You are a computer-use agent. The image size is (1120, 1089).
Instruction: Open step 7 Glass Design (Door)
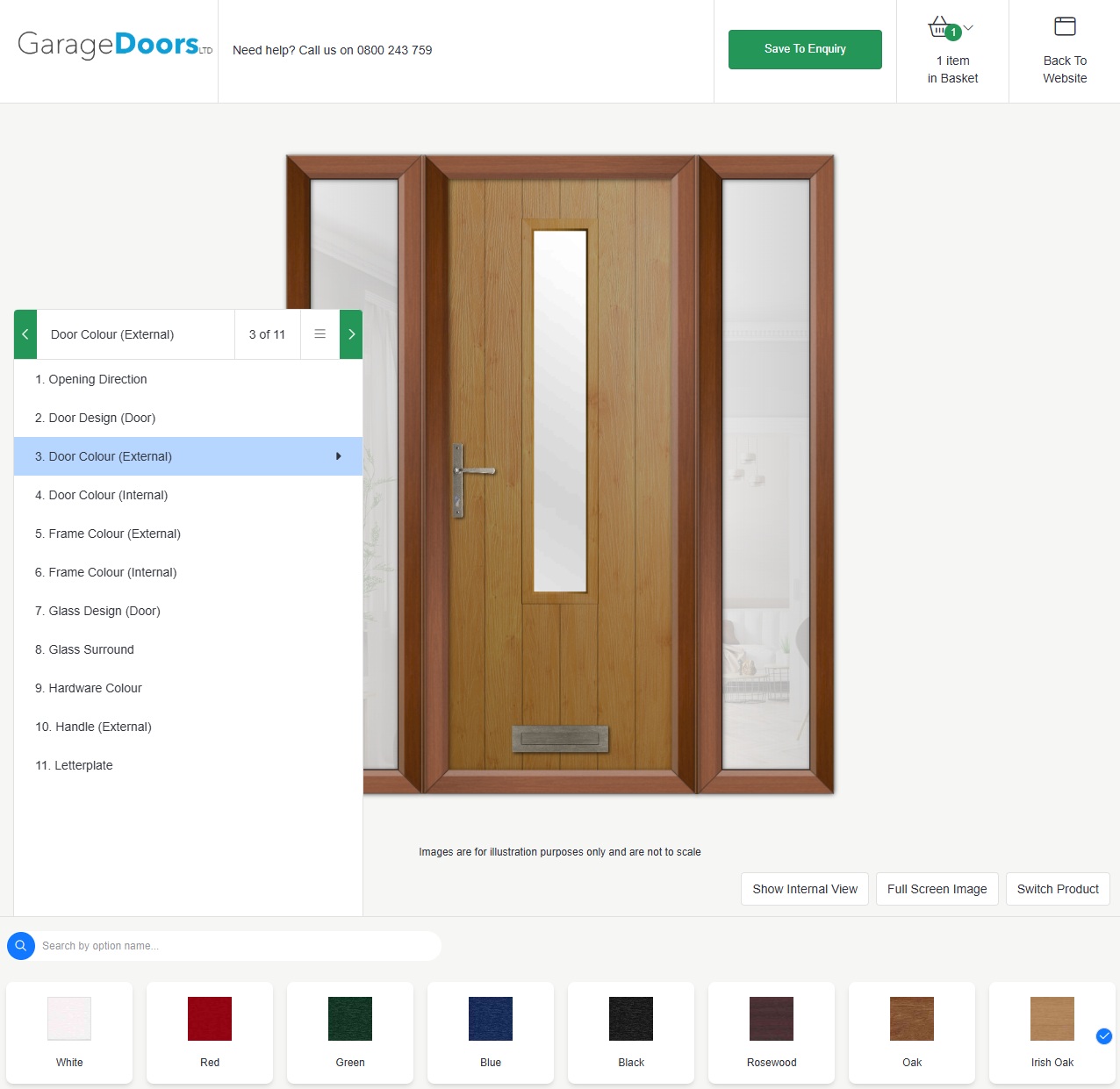[x=188, y=611]
